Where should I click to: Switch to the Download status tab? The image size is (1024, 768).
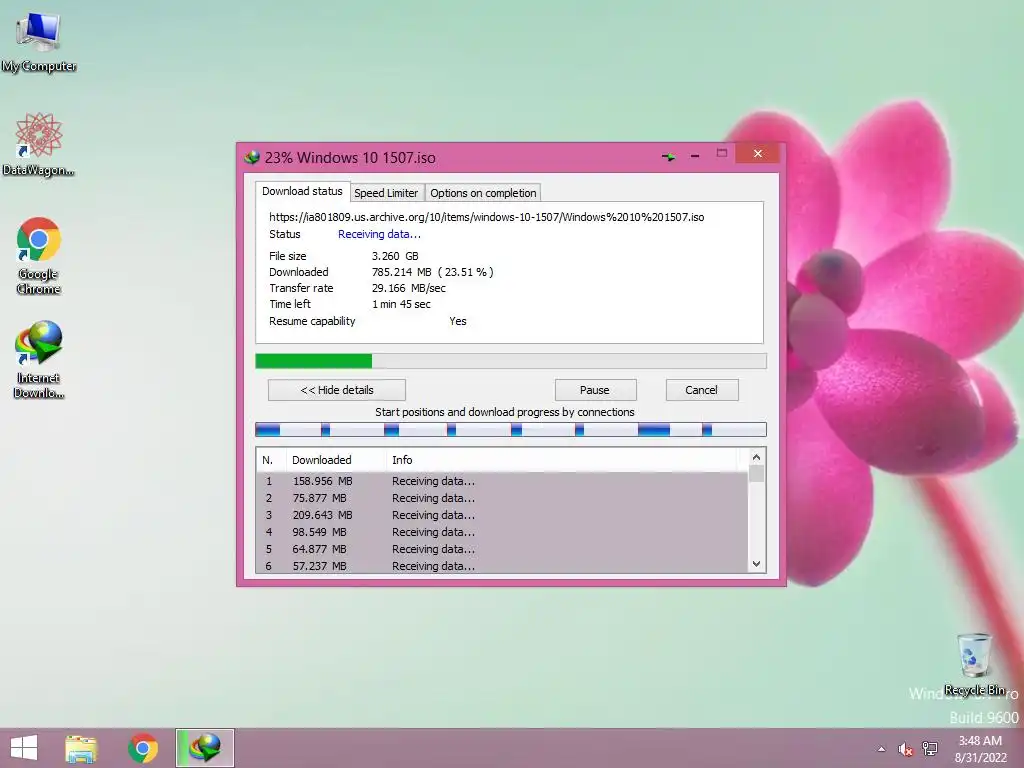tap(302, 191)
